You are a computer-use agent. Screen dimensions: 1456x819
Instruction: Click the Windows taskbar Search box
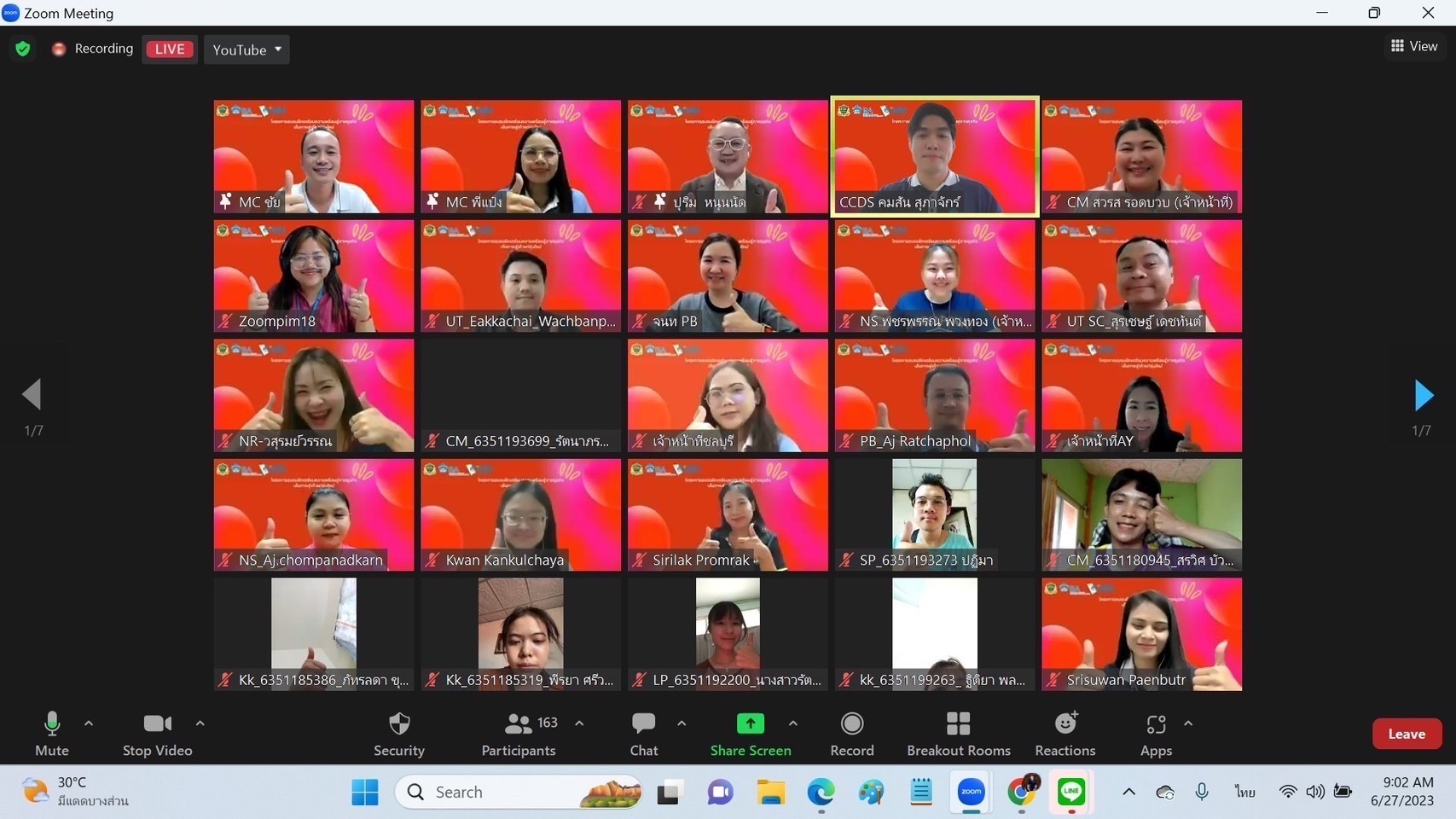click(519, 792)
